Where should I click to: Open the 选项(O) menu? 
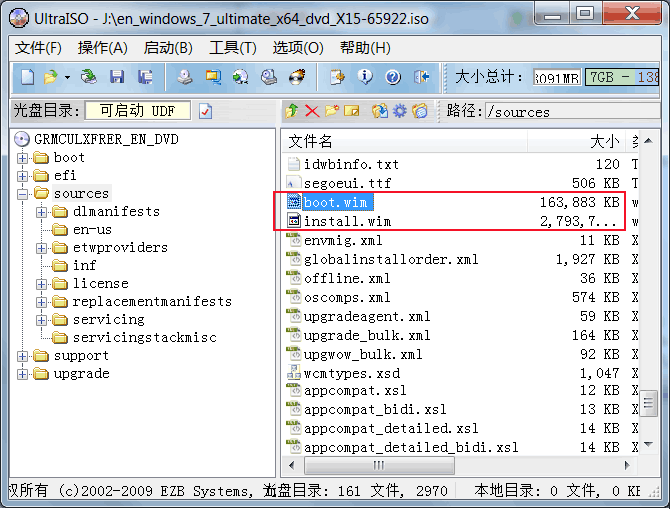298,48
